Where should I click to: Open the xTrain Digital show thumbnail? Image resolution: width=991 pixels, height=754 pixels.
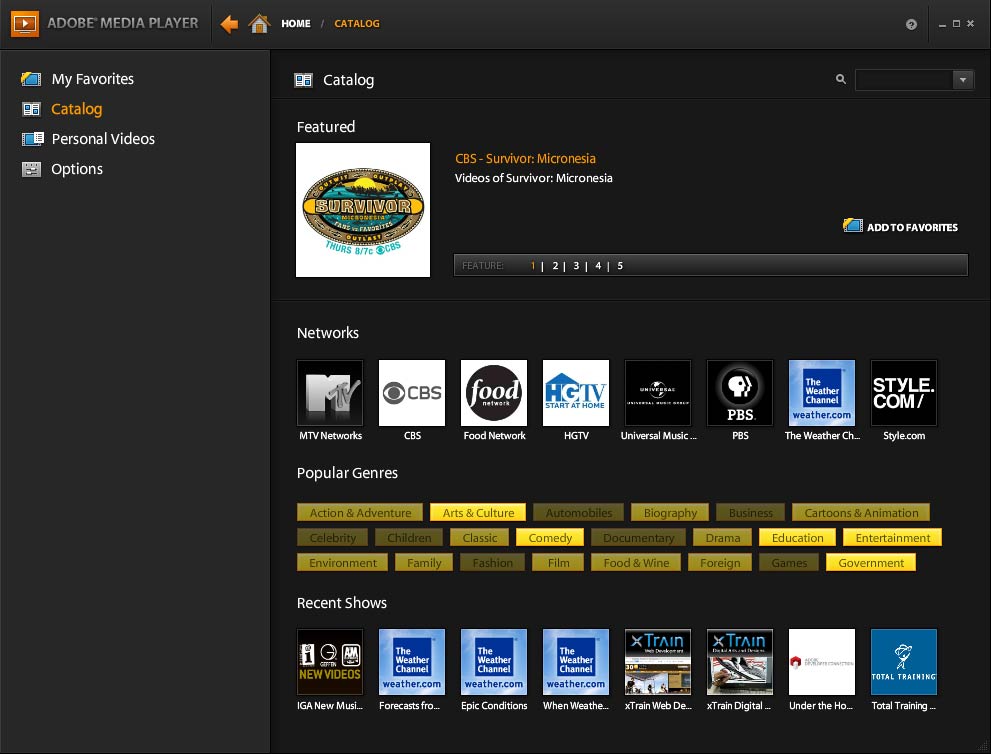tap(739, 662)
